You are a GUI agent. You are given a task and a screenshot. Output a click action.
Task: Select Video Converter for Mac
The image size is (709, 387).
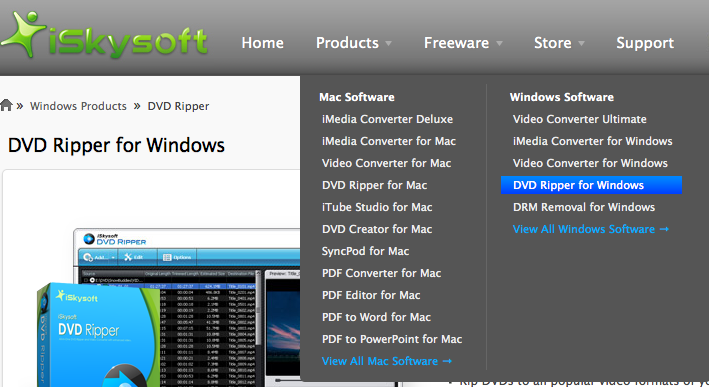click(x=387, y=163)
